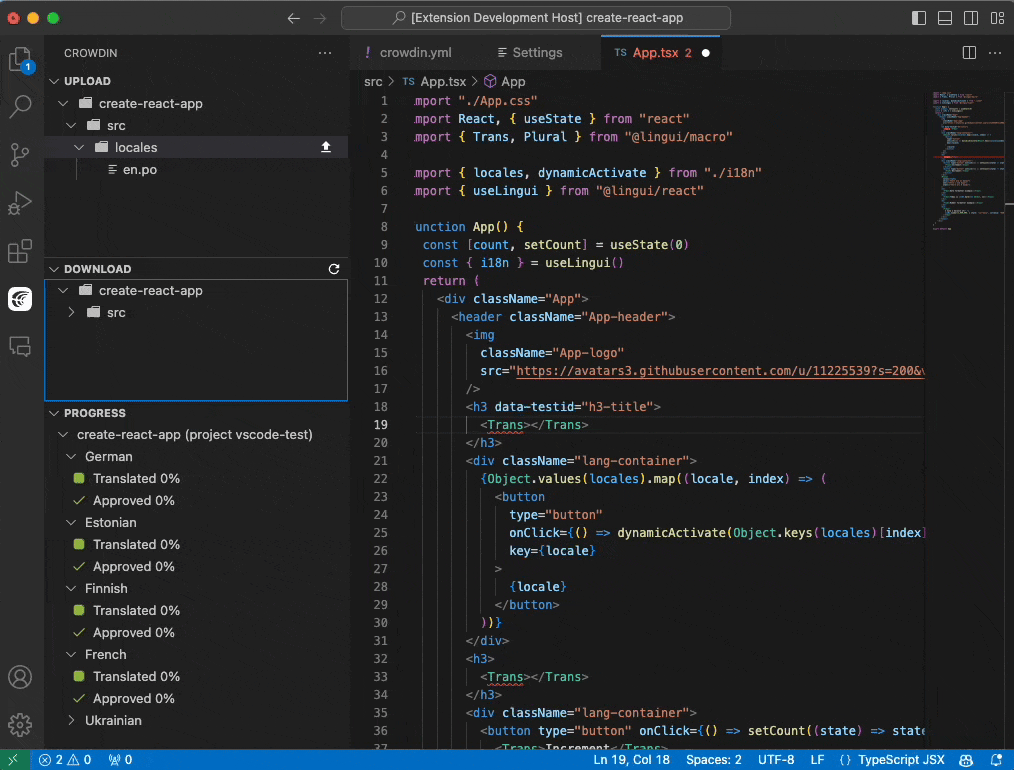1014x770 pixels.
Task: Open Source Control view
Action: coord(20,154)
